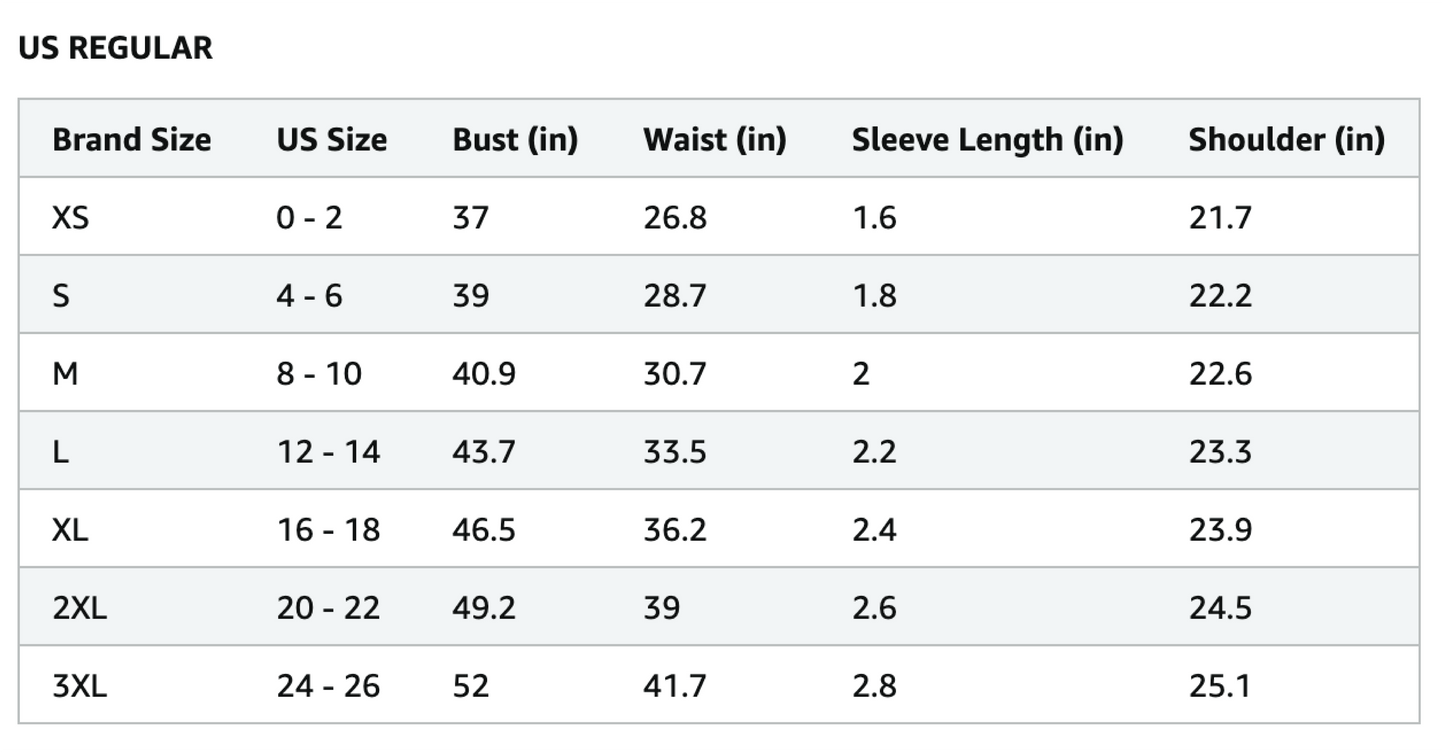The image size is (1445, 752).
Task: Click the 2XL brand size cell
Action: coord(79,608)
